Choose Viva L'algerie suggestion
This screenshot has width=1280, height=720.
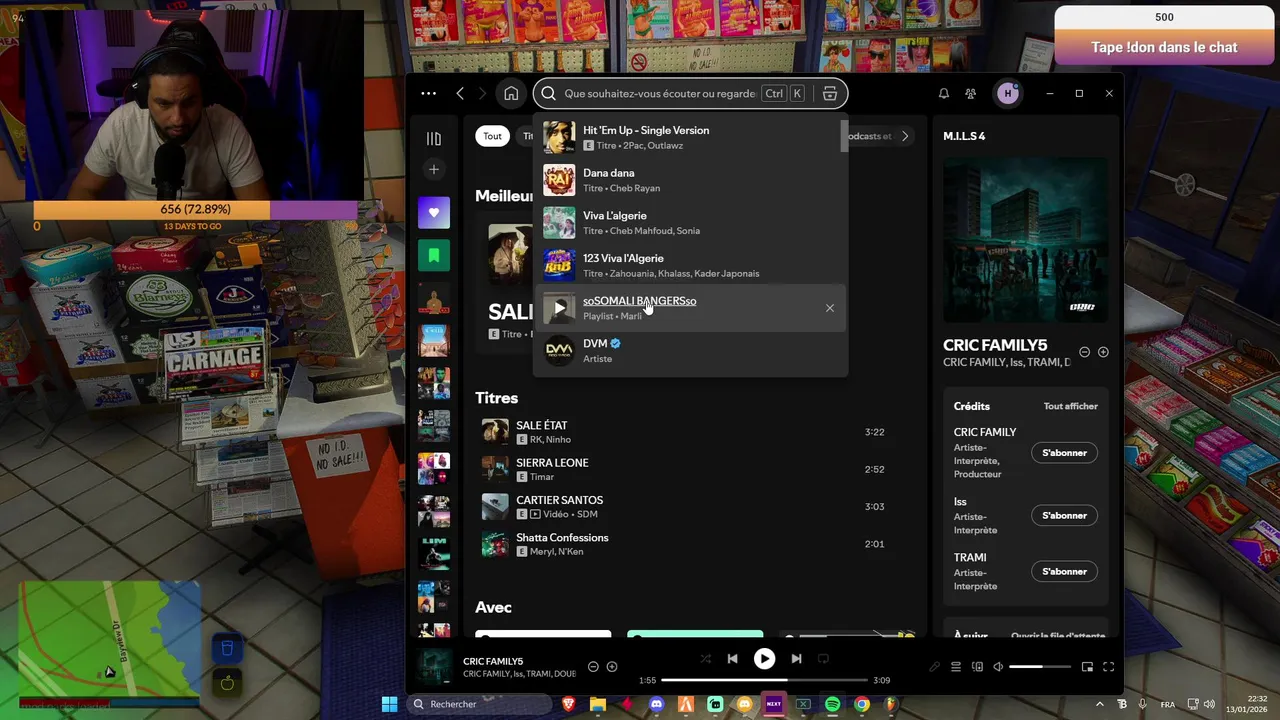[x=690, y=222]
